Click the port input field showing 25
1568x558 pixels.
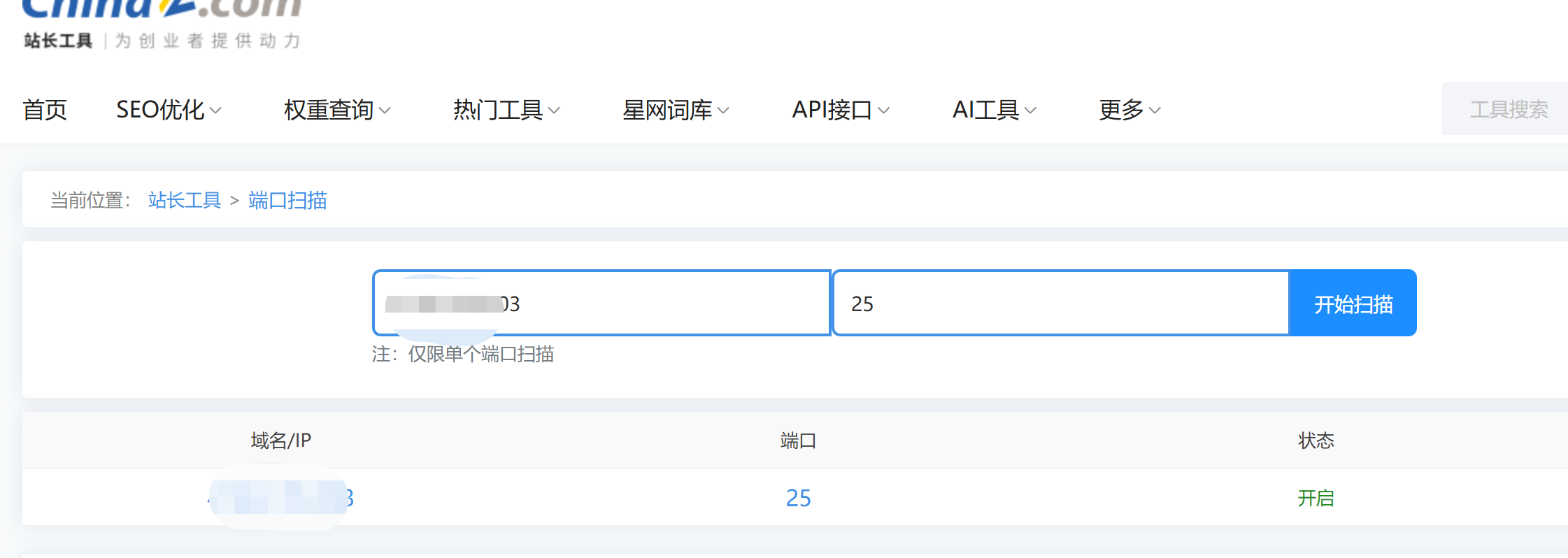[x=1061, y=303]
